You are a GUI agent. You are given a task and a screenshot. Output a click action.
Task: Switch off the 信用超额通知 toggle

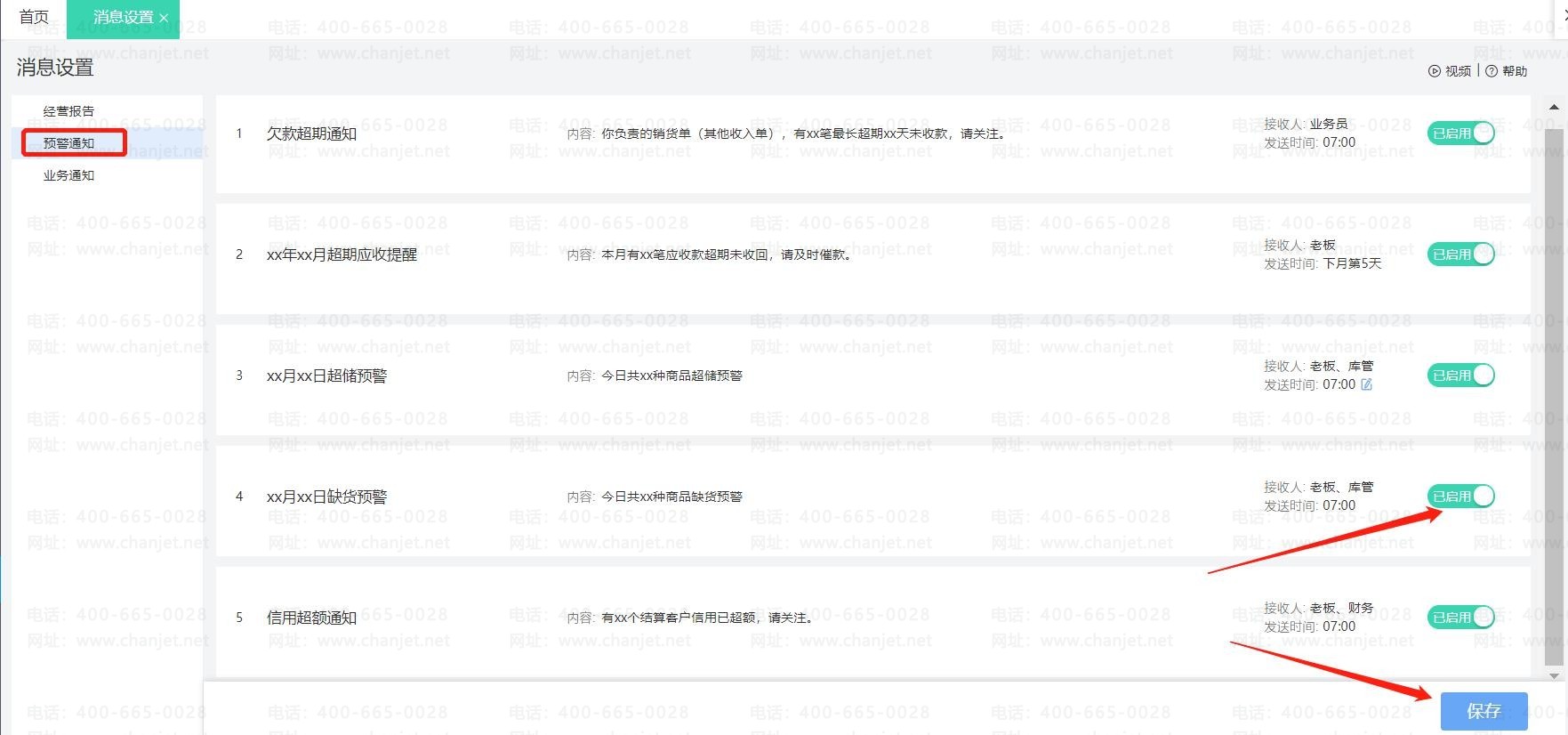pos(1460,618)
